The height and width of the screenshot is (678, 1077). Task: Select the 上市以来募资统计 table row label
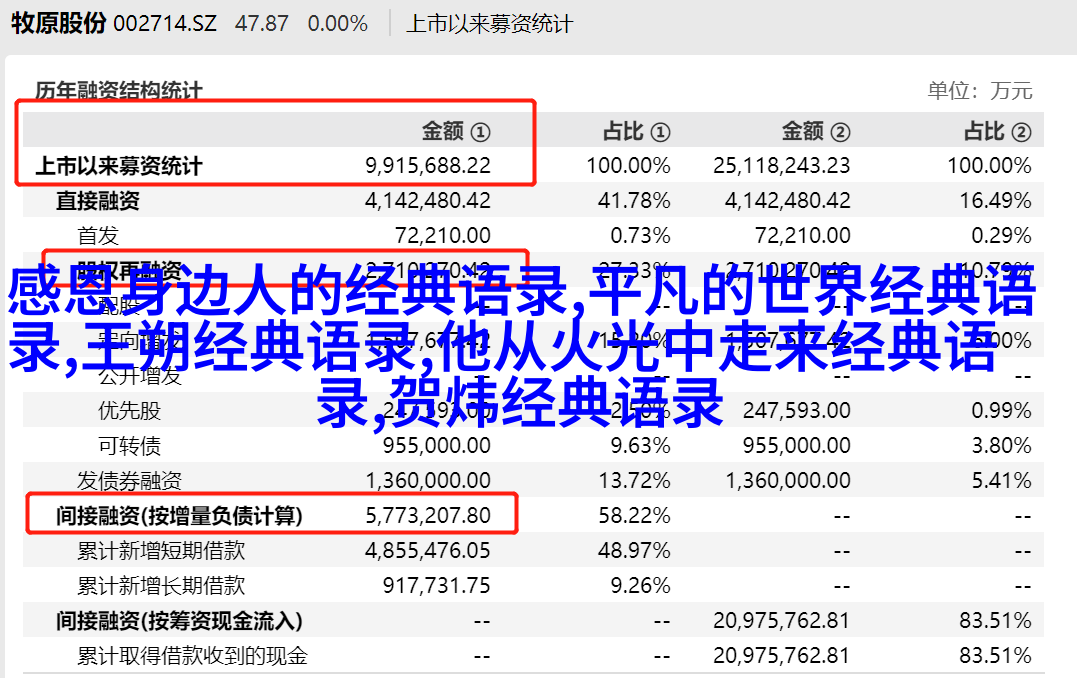[119, 166]
